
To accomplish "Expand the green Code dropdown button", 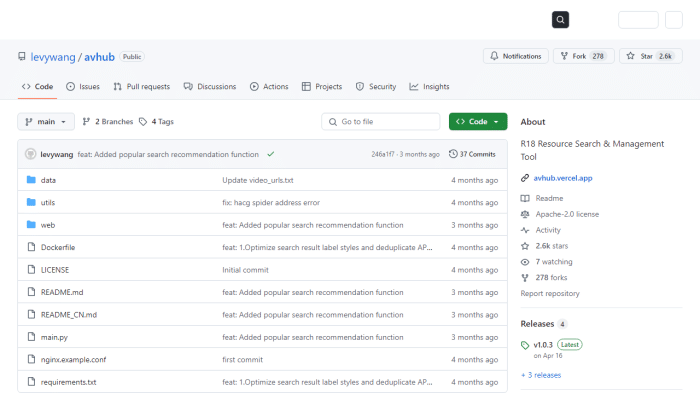I will click(x=478, y=122).
